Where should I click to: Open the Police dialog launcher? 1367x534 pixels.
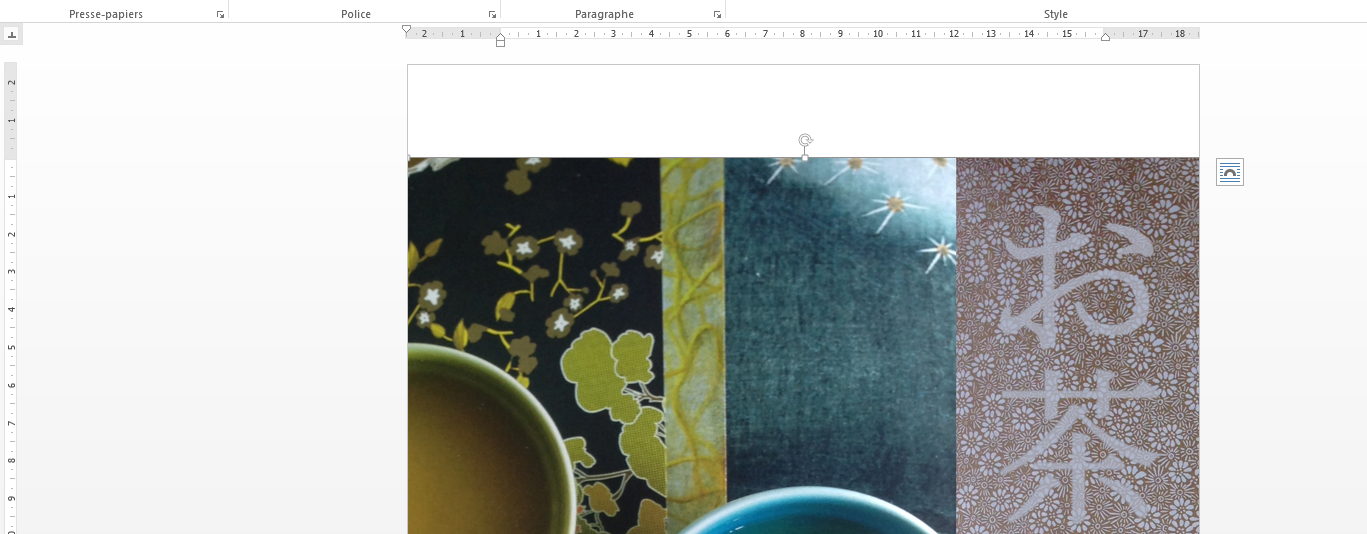[492, 15]
